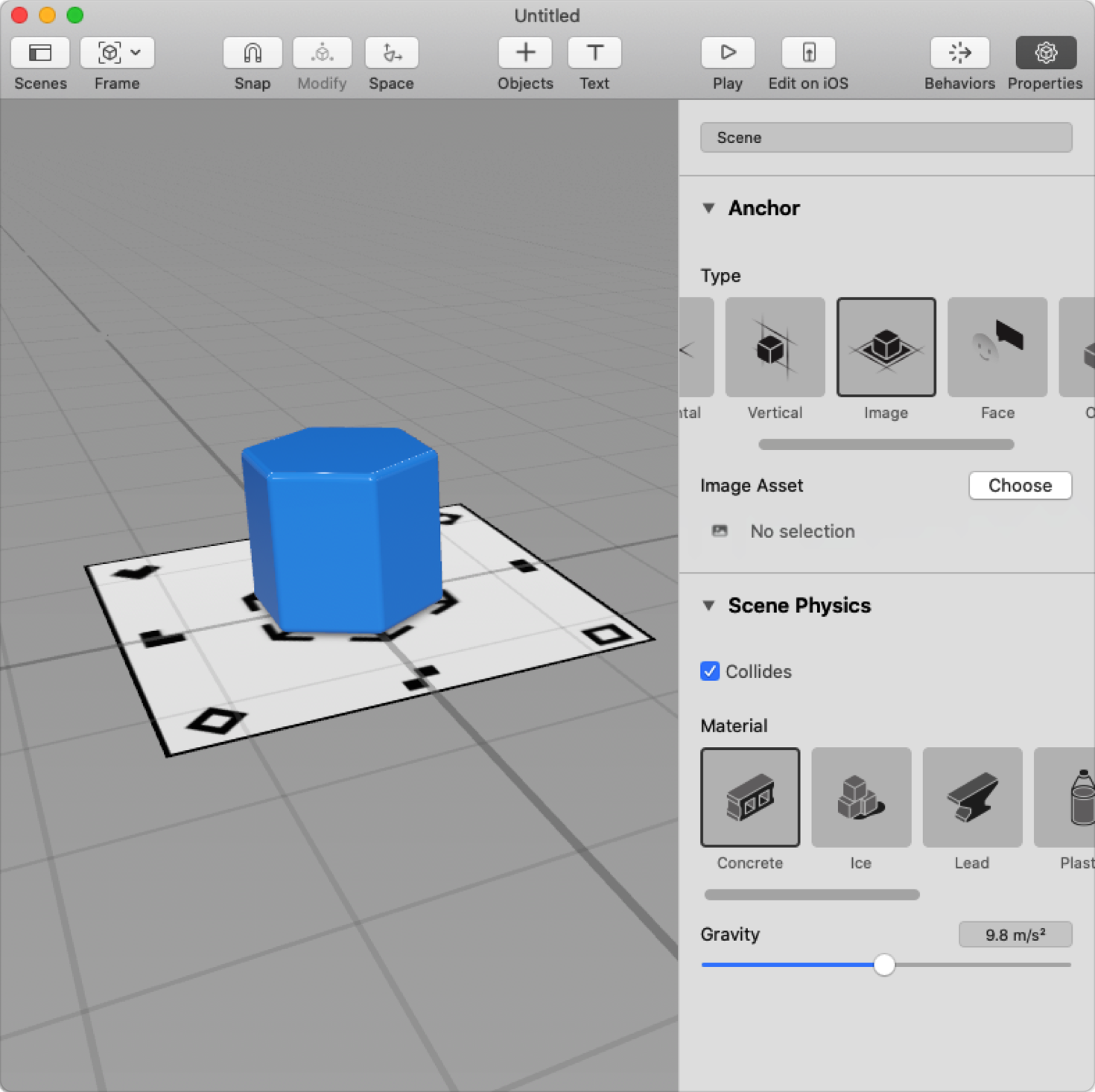Select the Image anchor type
1095x1092 pixels.
885,347
